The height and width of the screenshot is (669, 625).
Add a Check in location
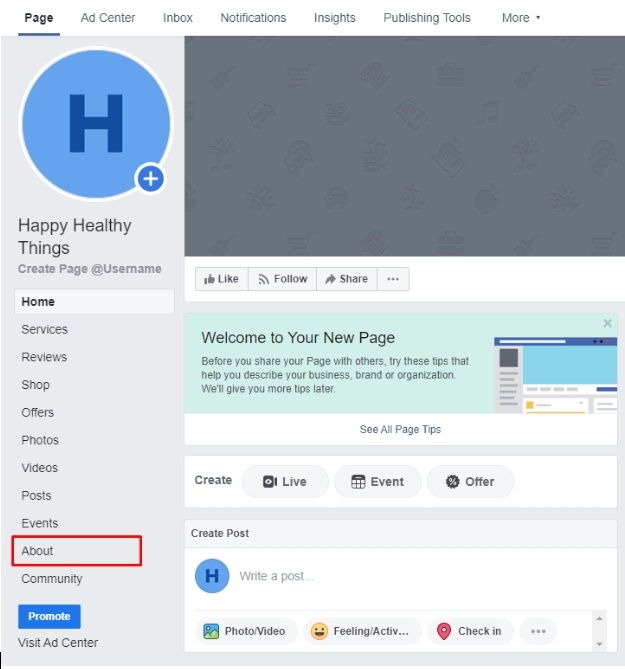470,631
